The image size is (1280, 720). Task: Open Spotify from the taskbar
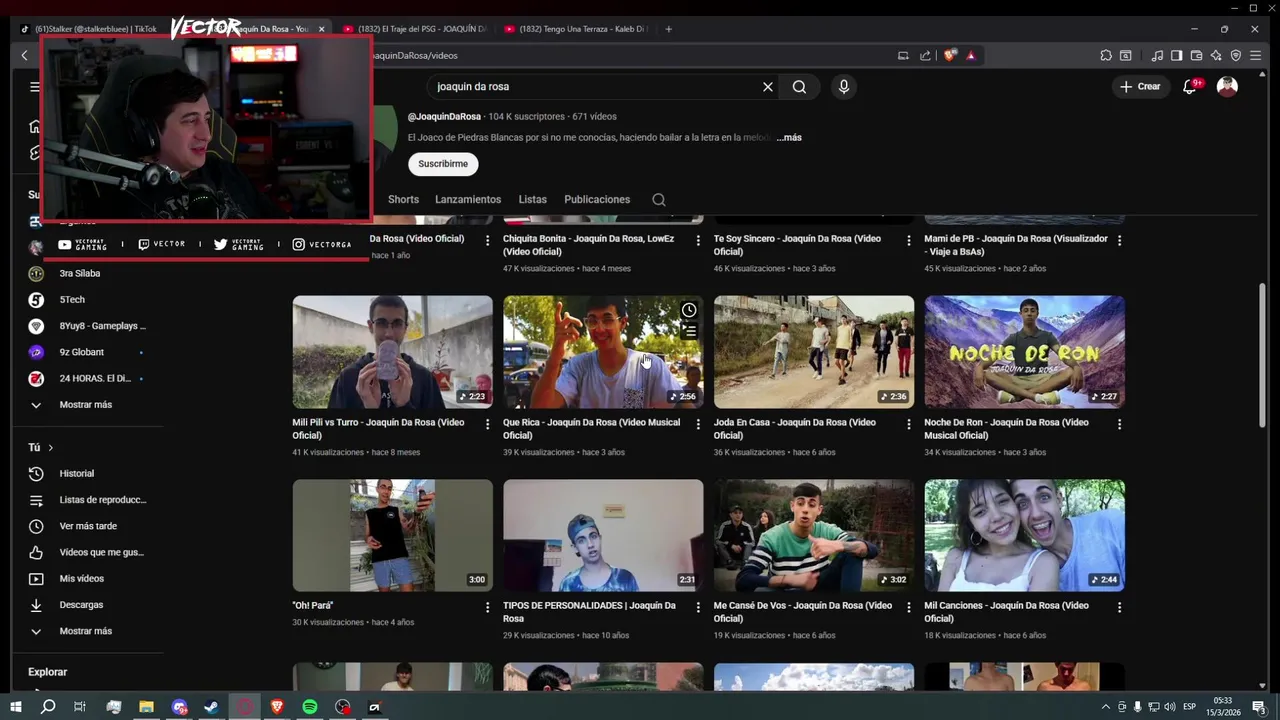click(310, 707)
